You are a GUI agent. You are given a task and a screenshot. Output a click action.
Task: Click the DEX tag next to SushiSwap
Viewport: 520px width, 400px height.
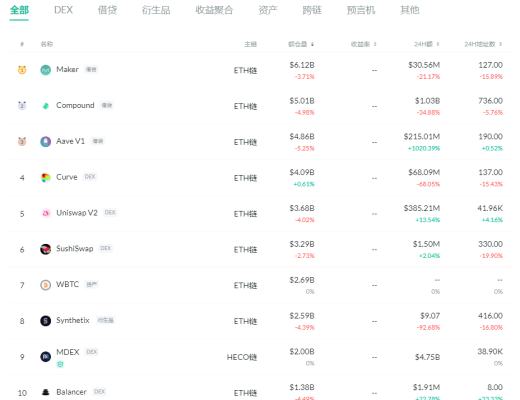pyautogui.click(x=106, y=248)
